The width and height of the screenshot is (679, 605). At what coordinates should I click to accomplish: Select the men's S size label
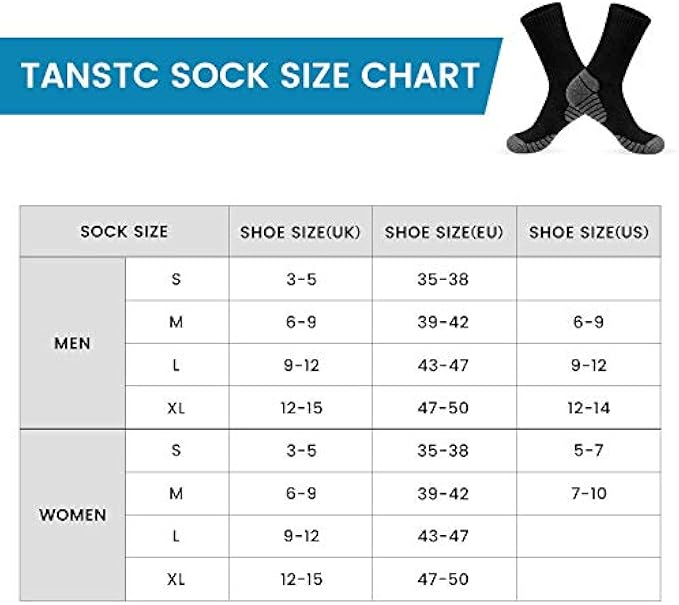[176, 279]
